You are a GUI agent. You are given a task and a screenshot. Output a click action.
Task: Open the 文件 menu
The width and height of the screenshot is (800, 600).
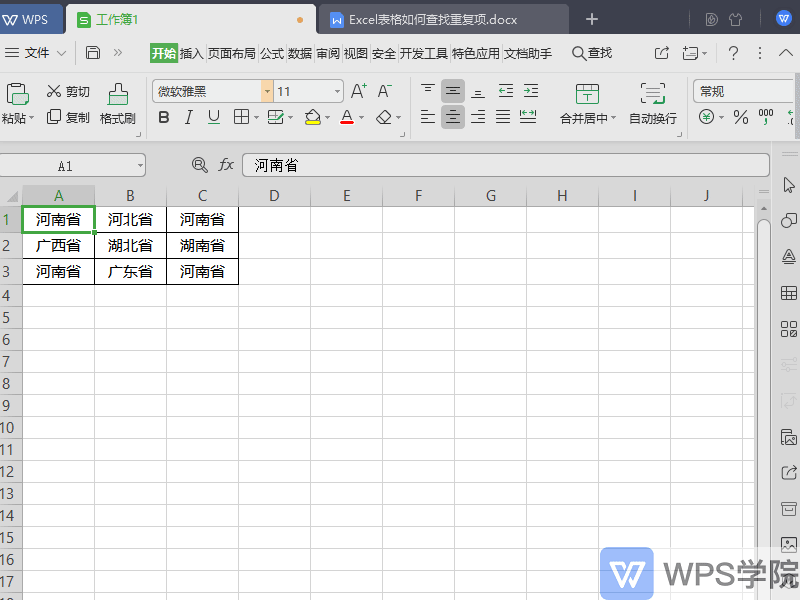[36, 53]
